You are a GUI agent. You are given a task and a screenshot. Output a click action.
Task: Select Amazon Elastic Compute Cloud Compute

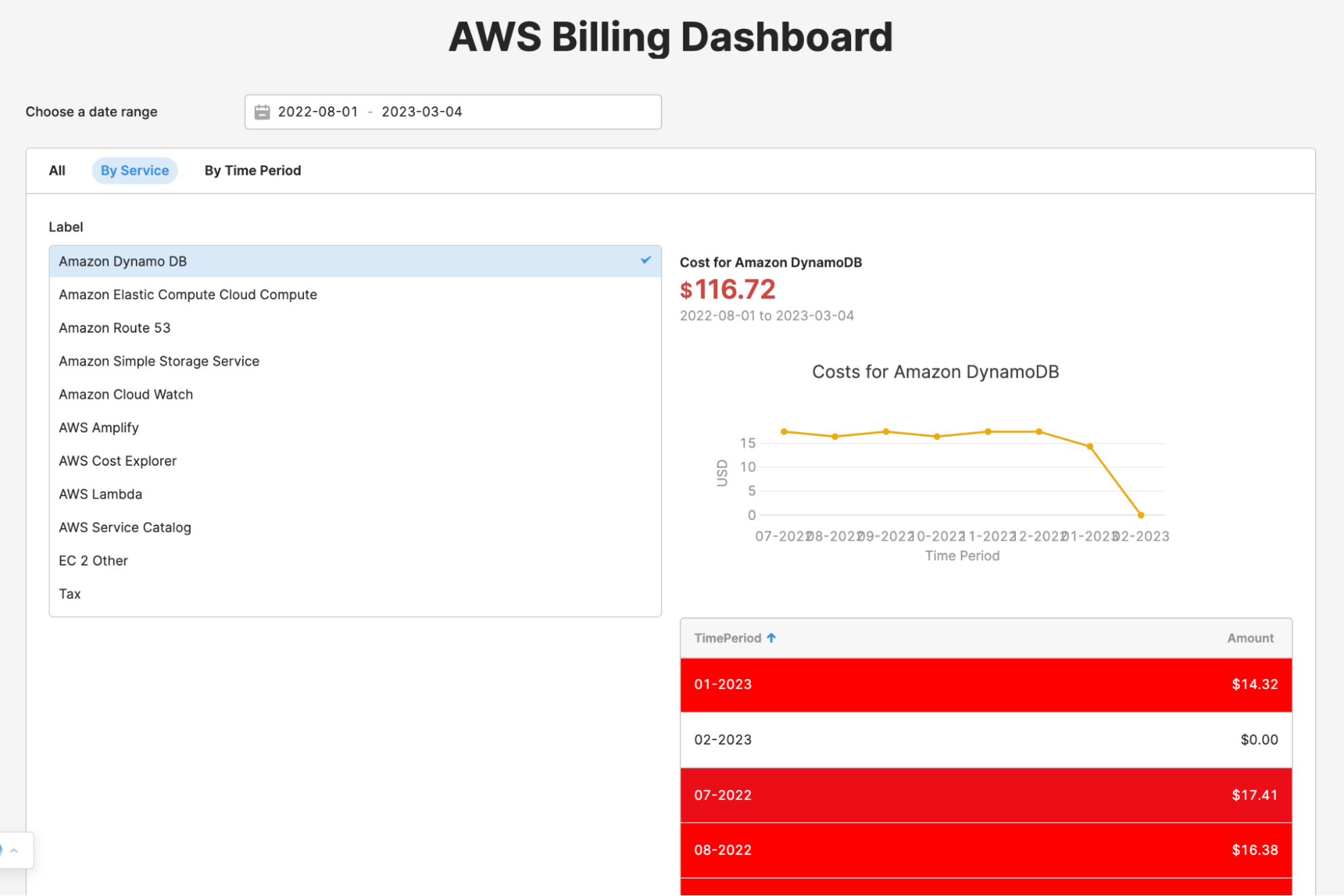(x=187, y=294)
